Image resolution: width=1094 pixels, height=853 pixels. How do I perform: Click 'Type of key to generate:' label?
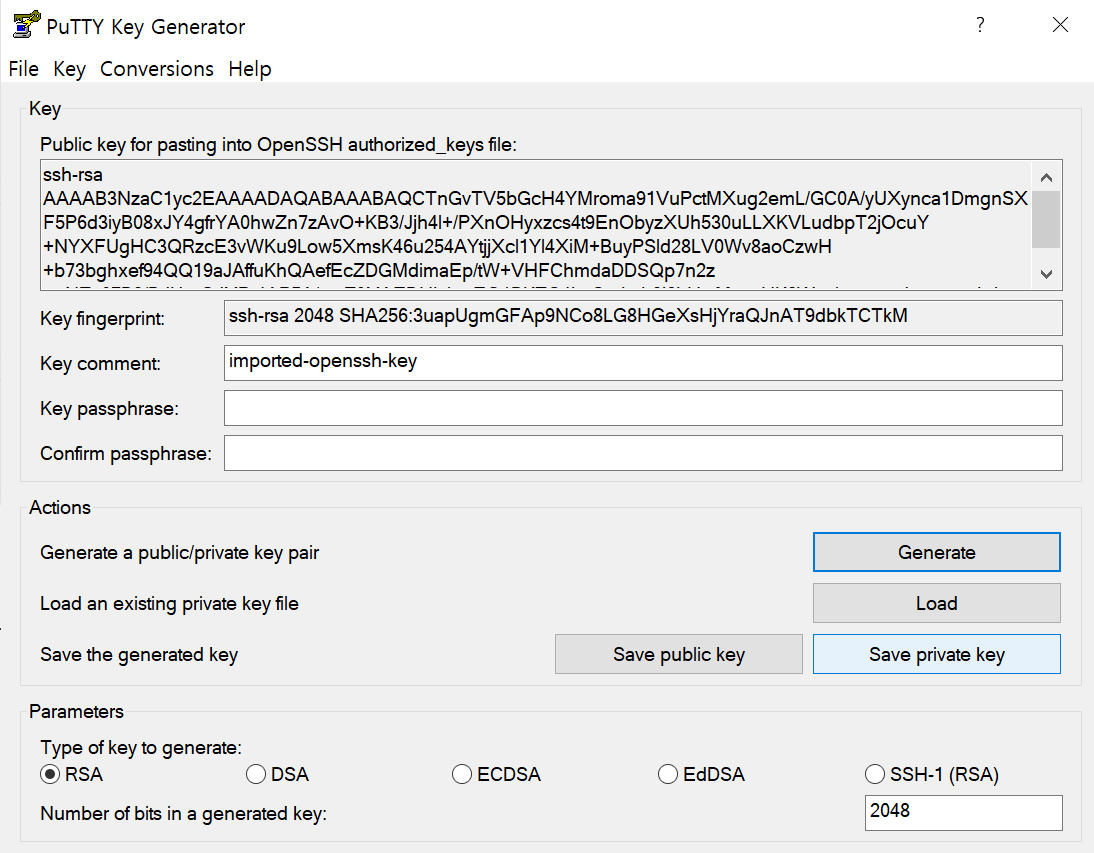coord(141,748)
